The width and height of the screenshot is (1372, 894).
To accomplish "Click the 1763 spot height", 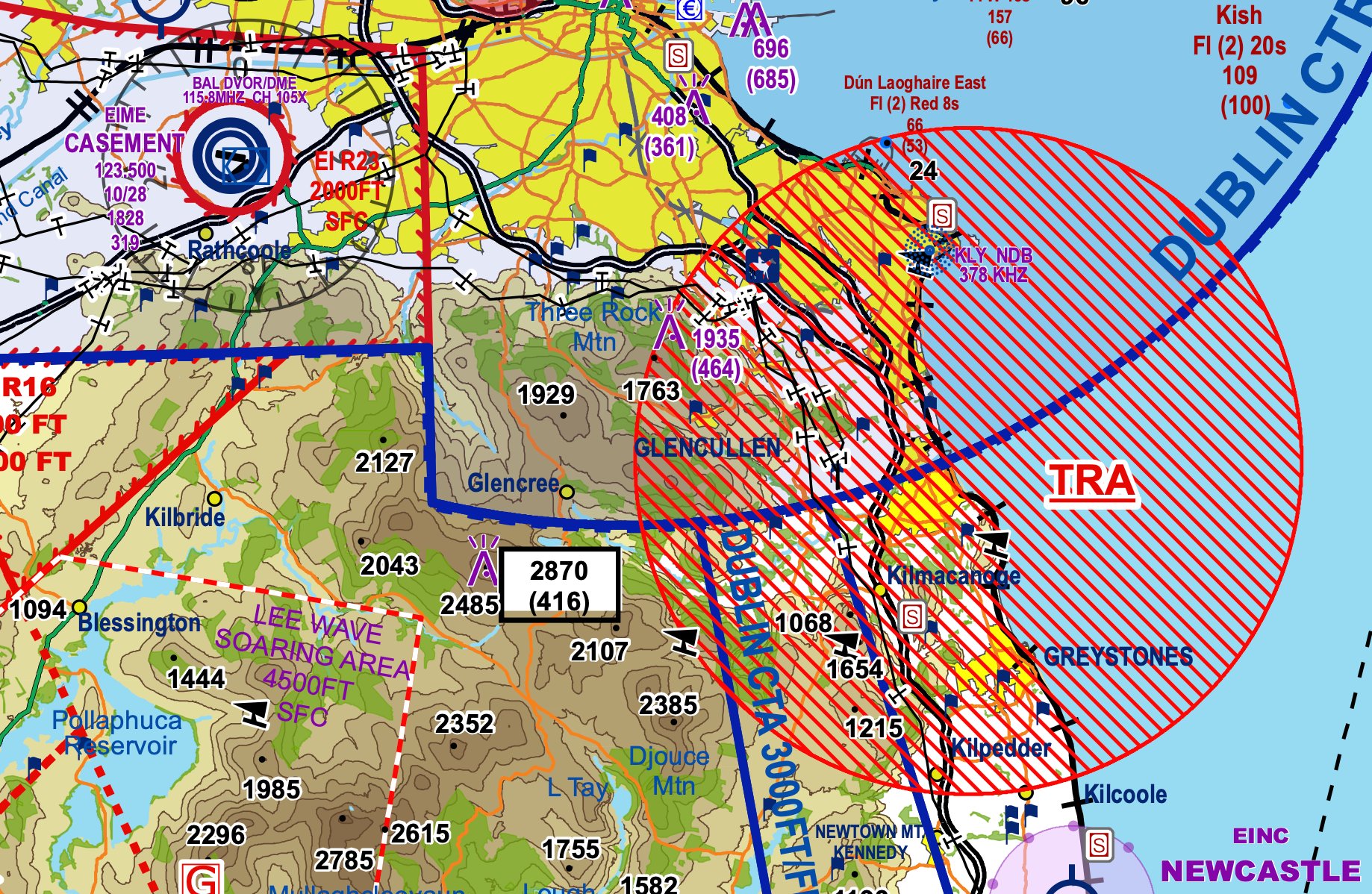I will (652, 391).
